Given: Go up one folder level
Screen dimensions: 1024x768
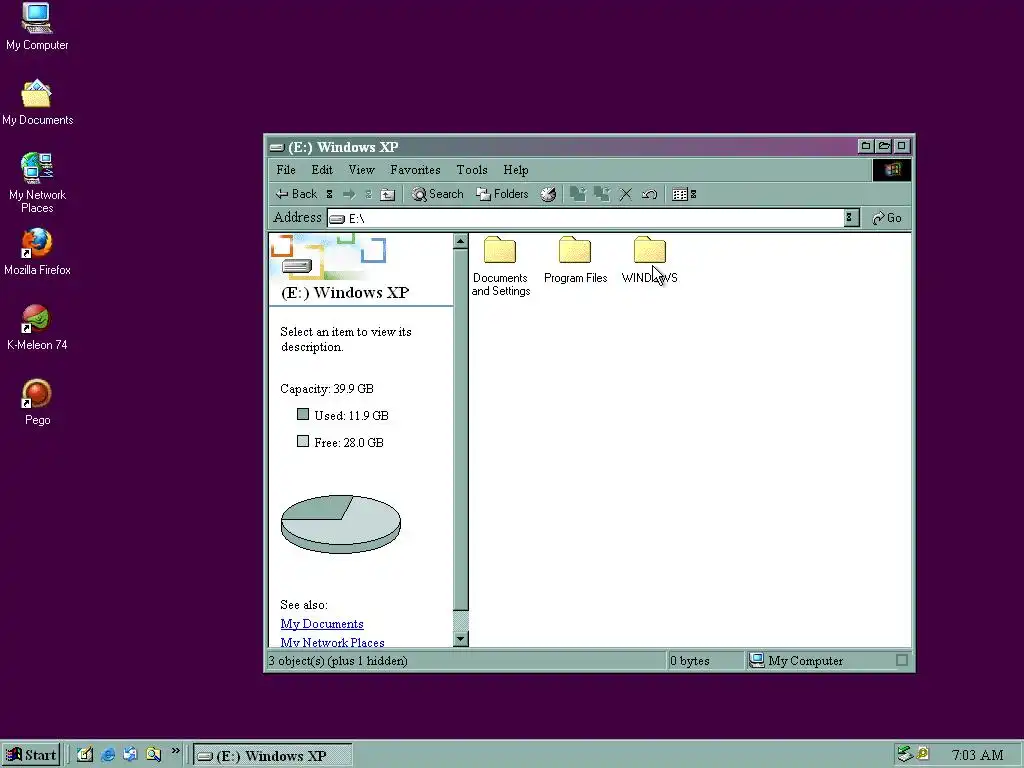Looking at the screenshot, I should coord(388,194).
